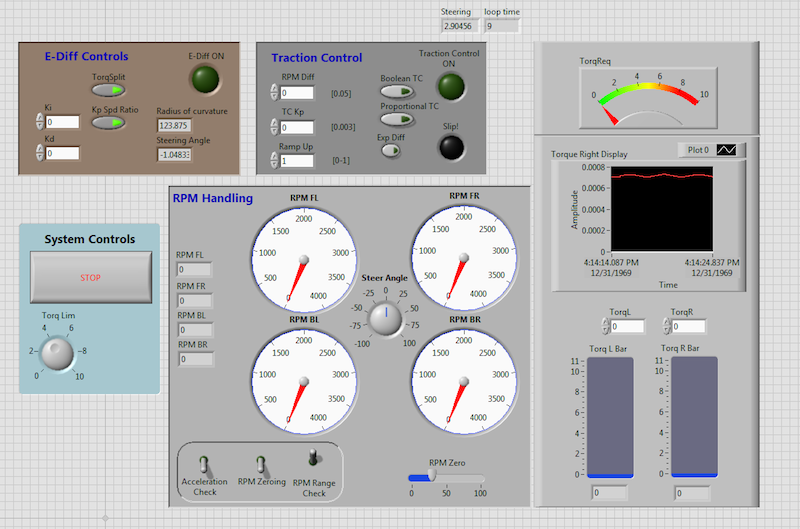
Task: Click the Ki increment/decrement stepper arrows
Action: (x=39, y=122)
